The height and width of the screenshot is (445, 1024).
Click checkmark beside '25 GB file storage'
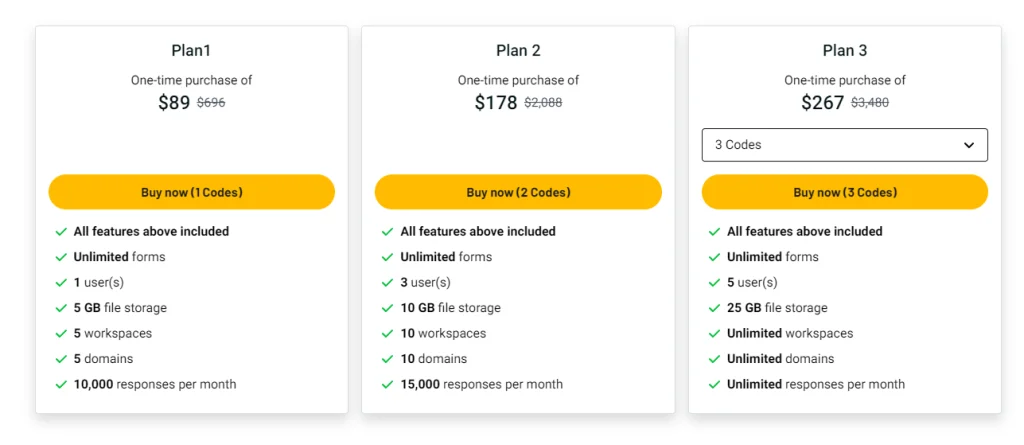click(714, 308)
